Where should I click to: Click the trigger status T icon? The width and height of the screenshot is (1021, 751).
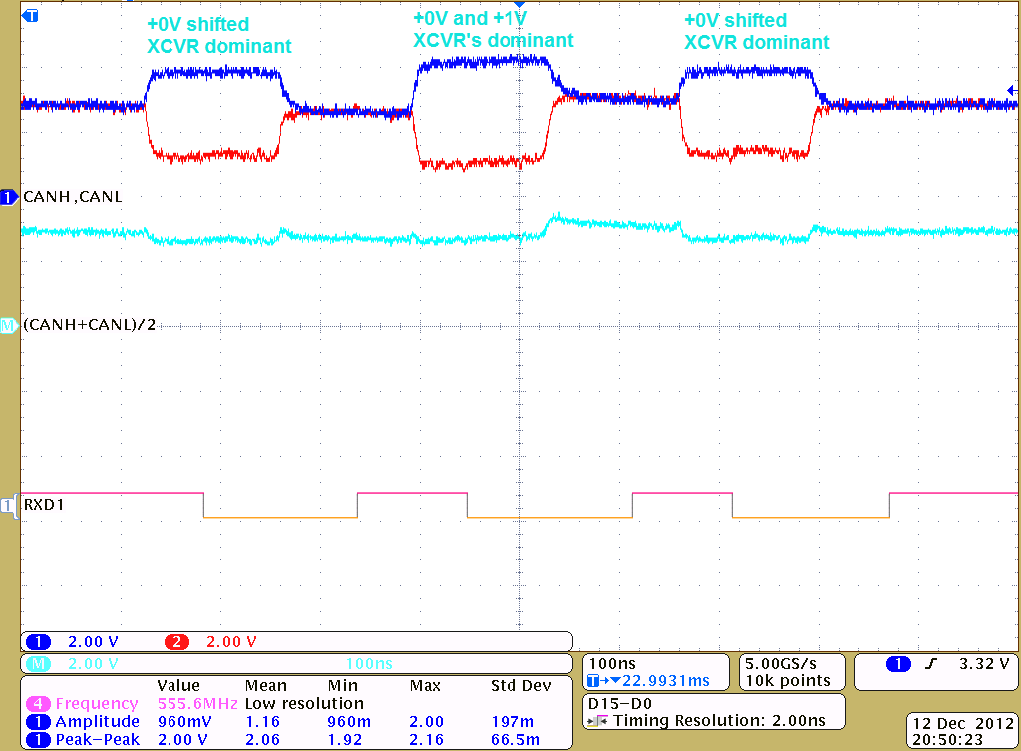[x=29, y=16]
